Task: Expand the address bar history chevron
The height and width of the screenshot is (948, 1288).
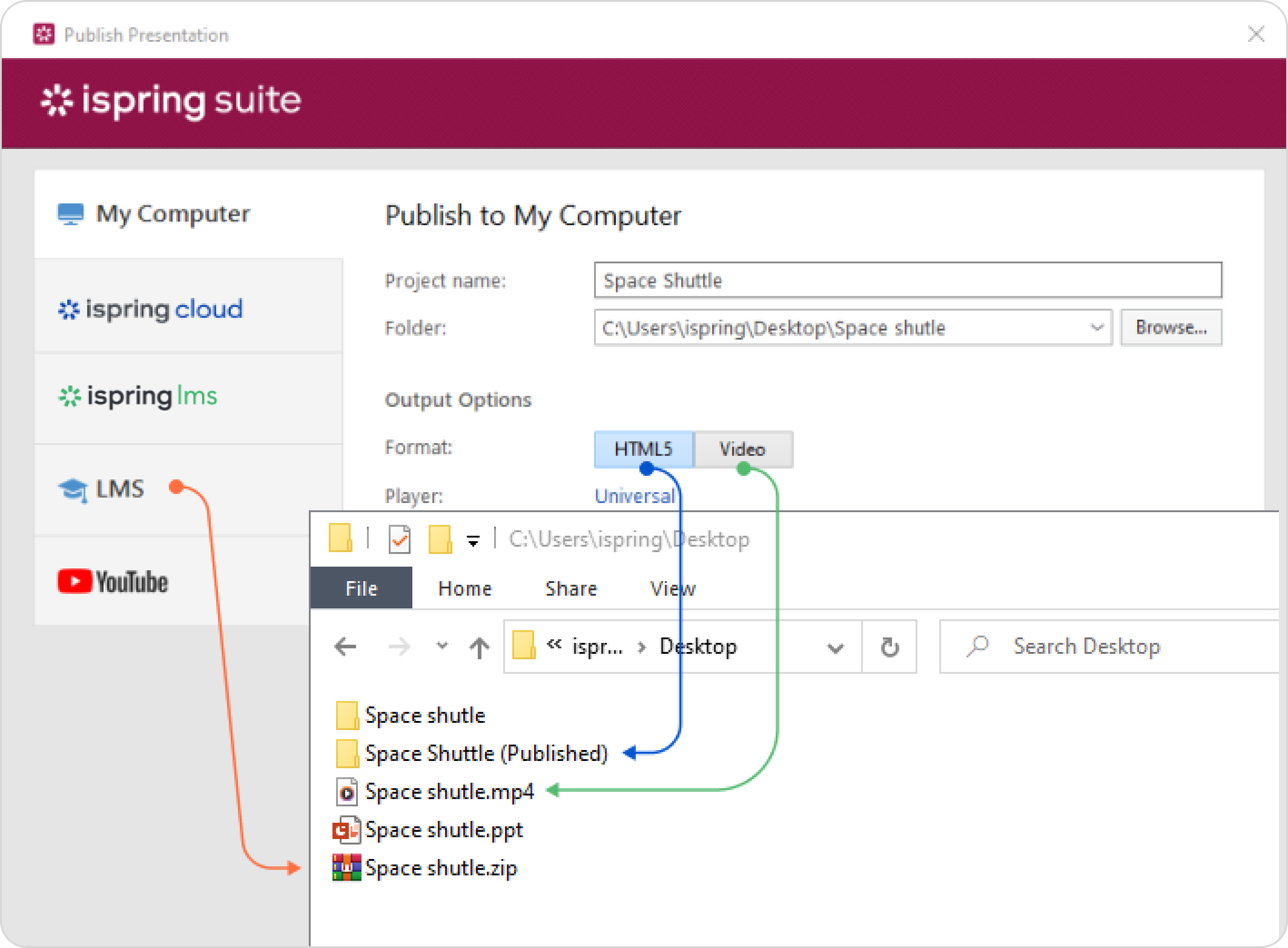Action: pos(835,648)
